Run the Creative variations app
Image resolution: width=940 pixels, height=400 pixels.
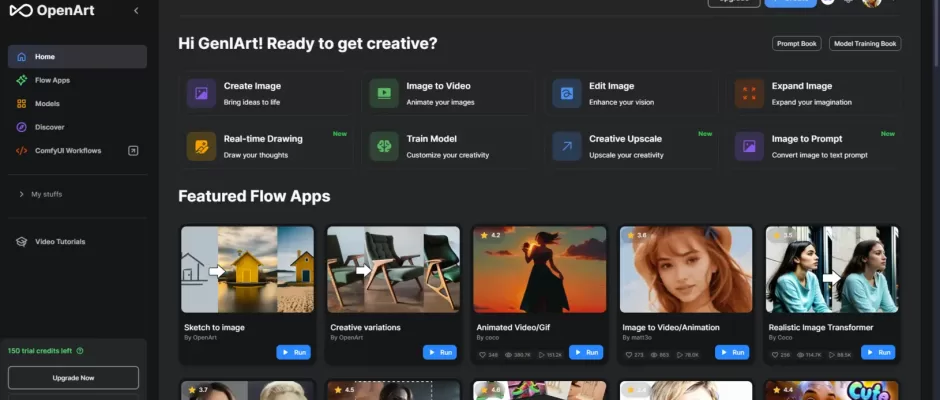440,353
